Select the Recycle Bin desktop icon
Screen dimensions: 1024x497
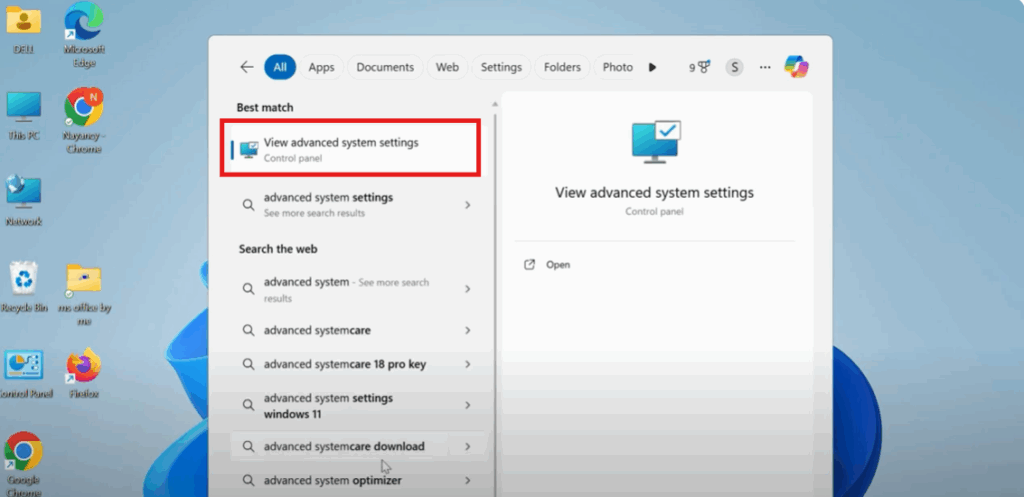point(24,288)
